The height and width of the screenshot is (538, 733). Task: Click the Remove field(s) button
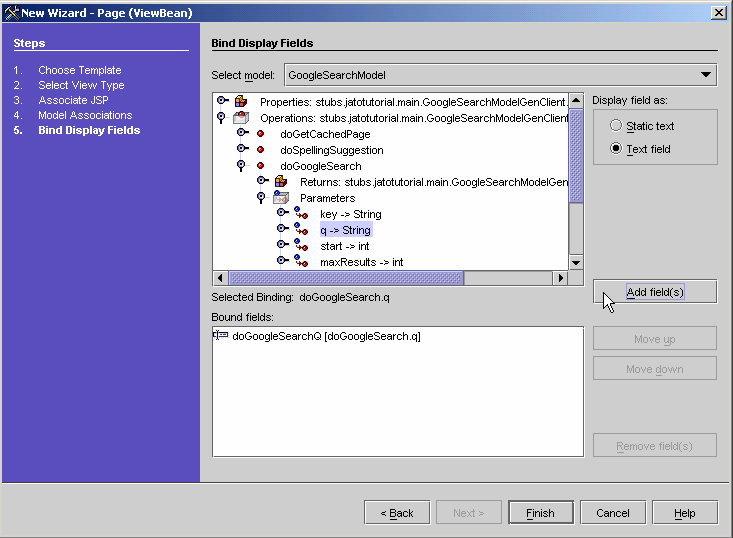click(655, 445)
